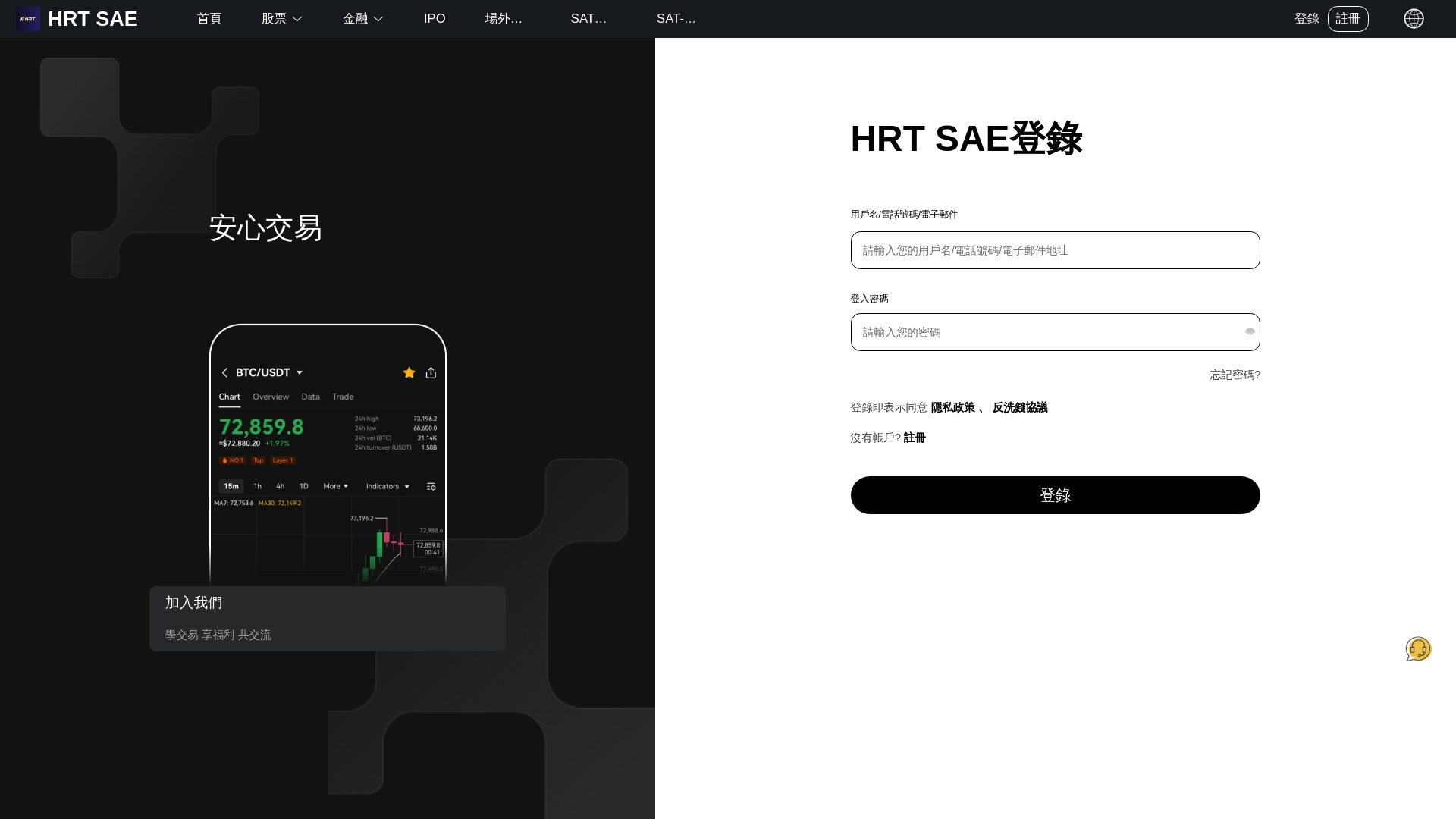Click the 忘記密碼? link
The height and width of the screenshot is (819, 1456).
(x=1235, y=375)
